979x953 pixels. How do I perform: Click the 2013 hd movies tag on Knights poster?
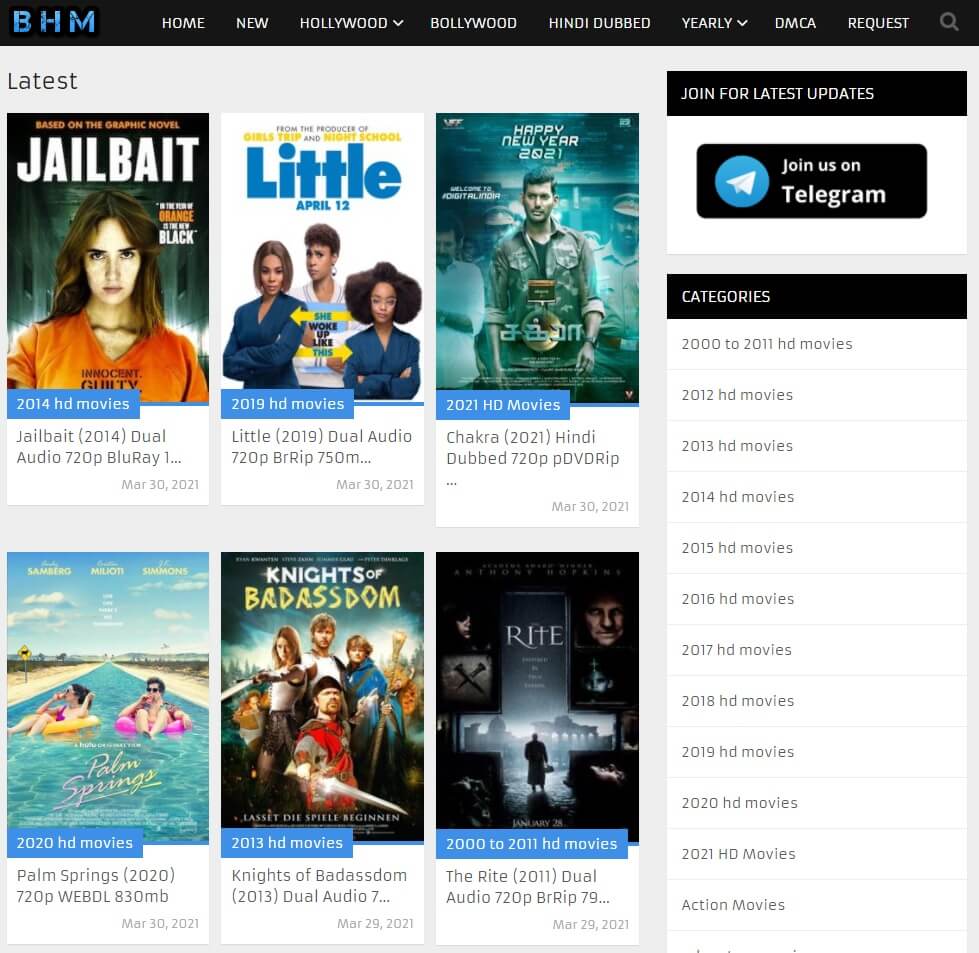[x=287, y=843]
